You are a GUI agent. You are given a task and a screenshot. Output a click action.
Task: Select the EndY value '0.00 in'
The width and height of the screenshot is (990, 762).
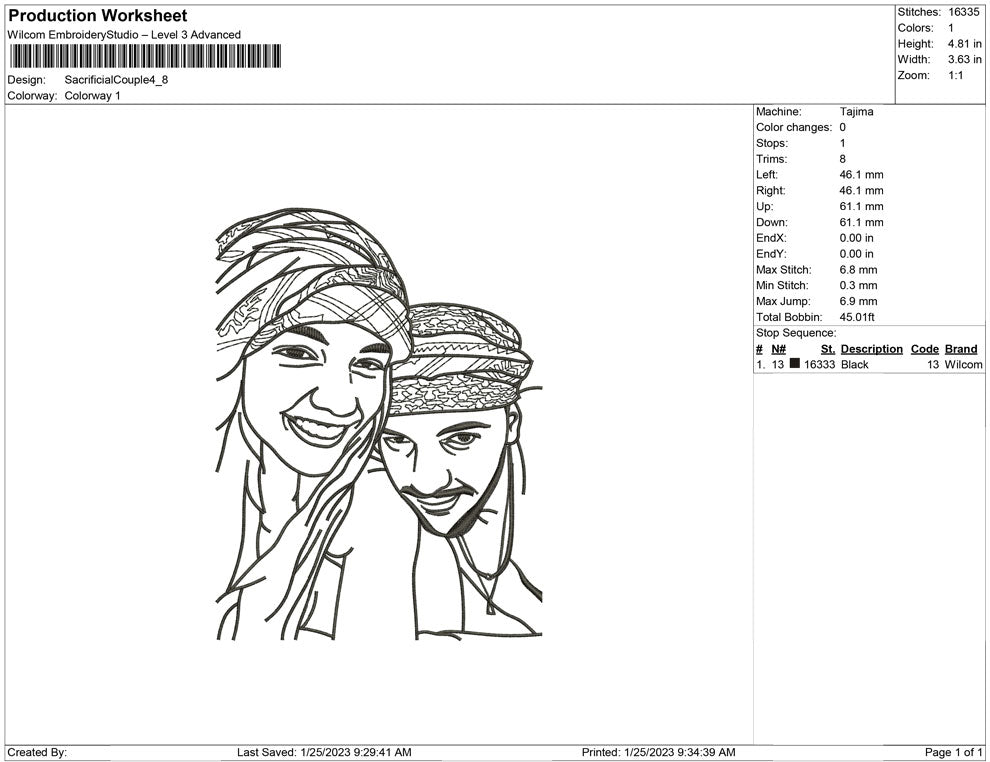point(856,253)
